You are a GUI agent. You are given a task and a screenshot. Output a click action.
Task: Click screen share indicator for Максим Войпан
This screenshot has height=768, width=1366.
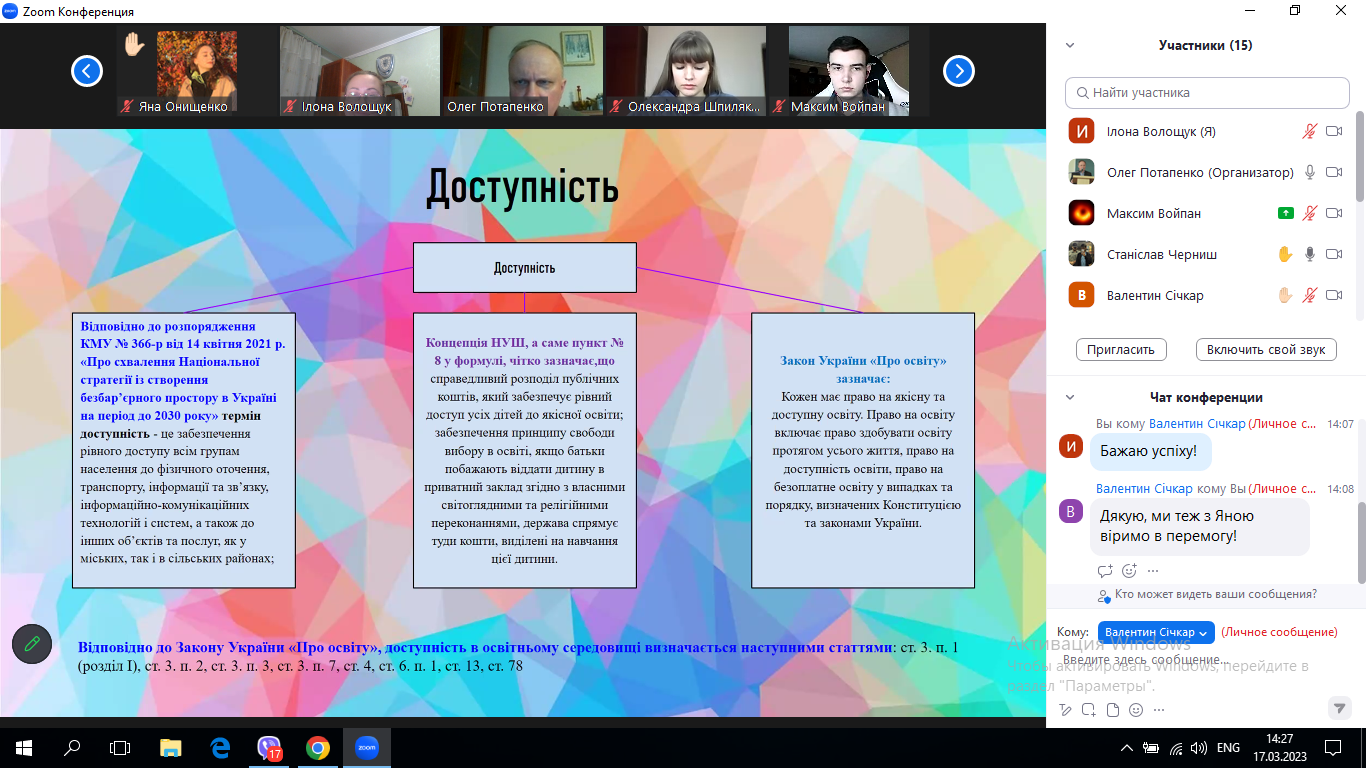click(x=1285, y=213)
